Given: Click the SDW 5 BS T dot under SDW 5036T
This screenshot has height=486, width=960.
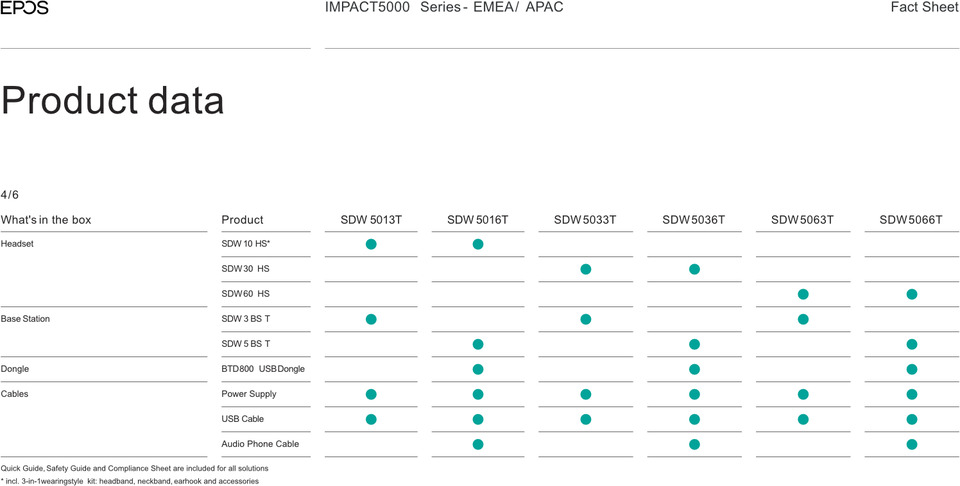Looking at the screenshot, I should 694,344.
